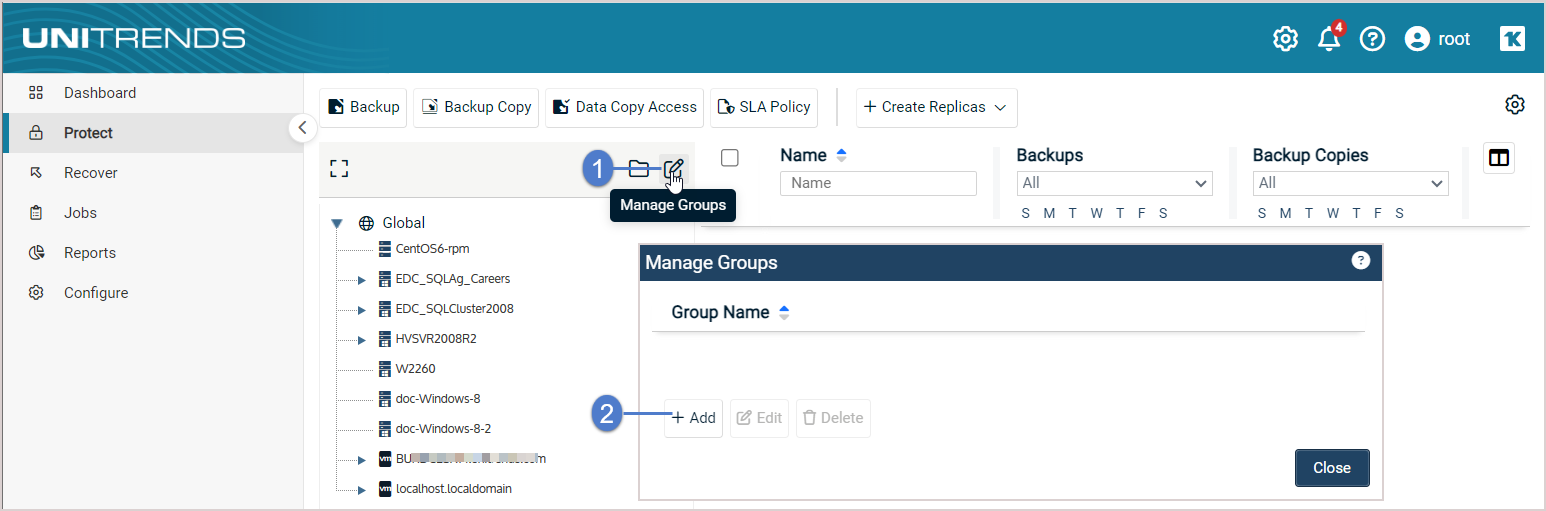Viewport: 1546px width, 511px height.
Task: Collapse the left navigation sidebar
Action: (303, 128)
